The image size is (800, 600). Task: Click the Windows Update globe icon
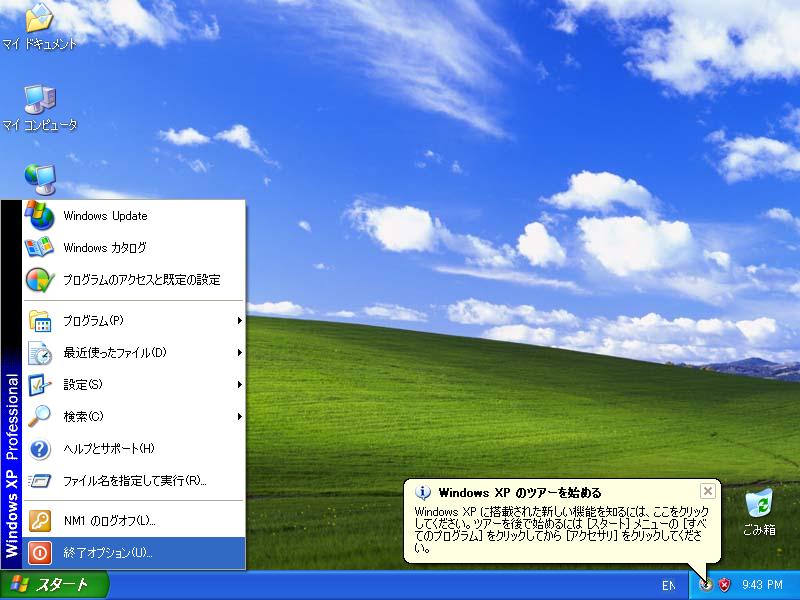pyautogui.click(x=39, y=215)
